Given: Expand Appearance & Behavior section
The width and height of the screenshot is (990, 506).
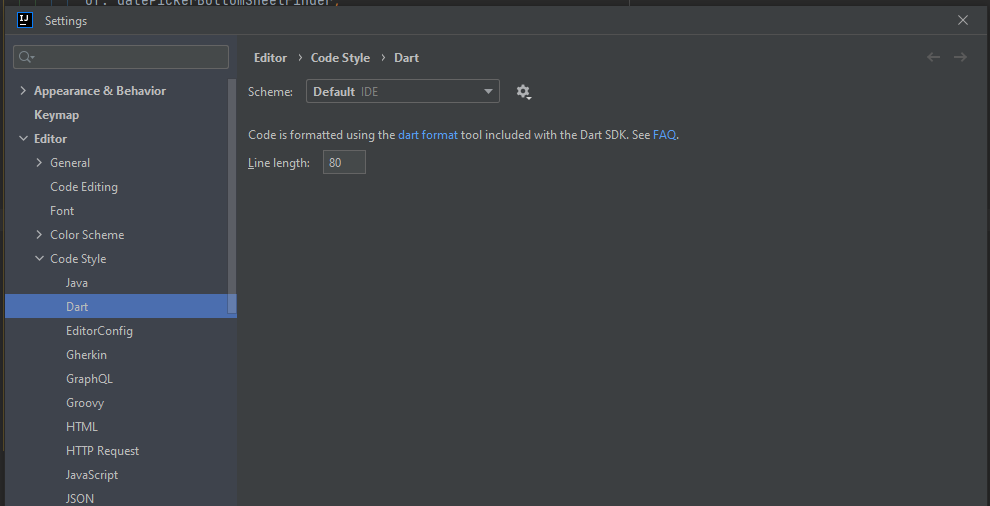Looking at the screenshot, I should tap(23, 91).
